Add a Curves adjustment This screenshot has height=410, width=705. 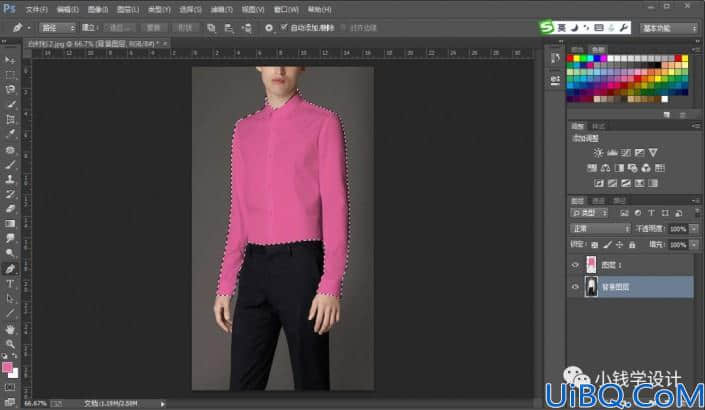click(625, 153)
